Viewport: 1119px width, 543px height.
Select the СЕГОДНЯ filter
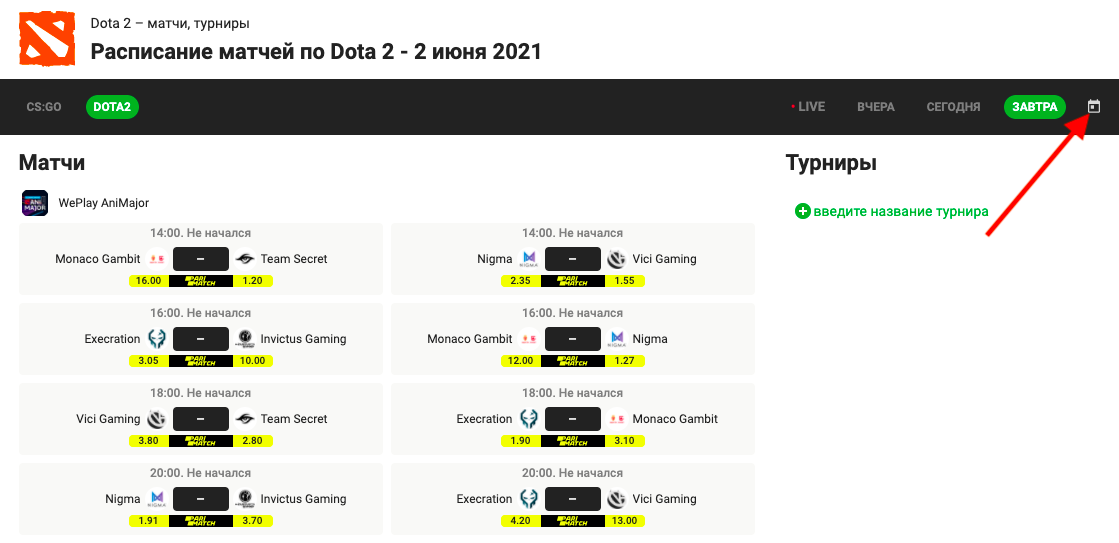953,107
